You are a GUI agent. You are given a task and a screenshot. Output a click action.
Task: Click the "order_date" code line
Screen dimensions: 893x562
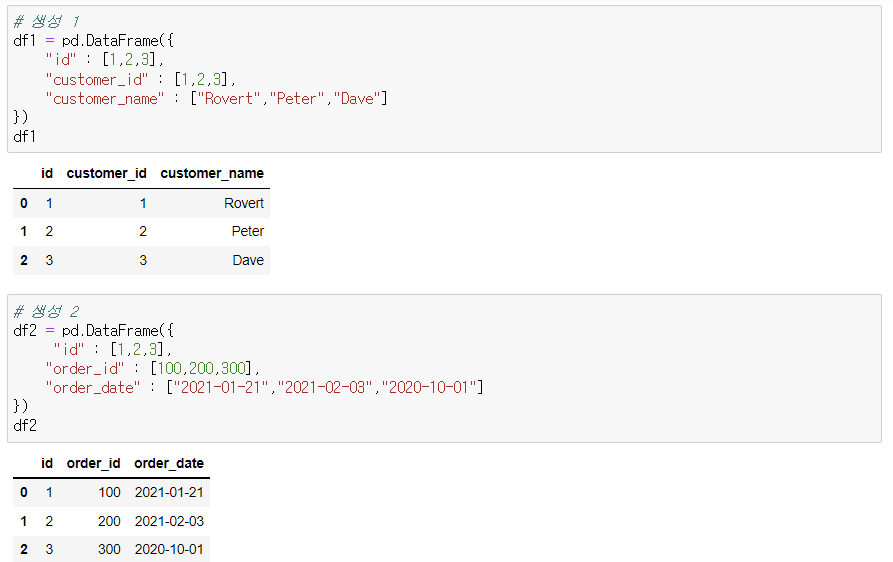pyautogui.click(x=264, y=388)
